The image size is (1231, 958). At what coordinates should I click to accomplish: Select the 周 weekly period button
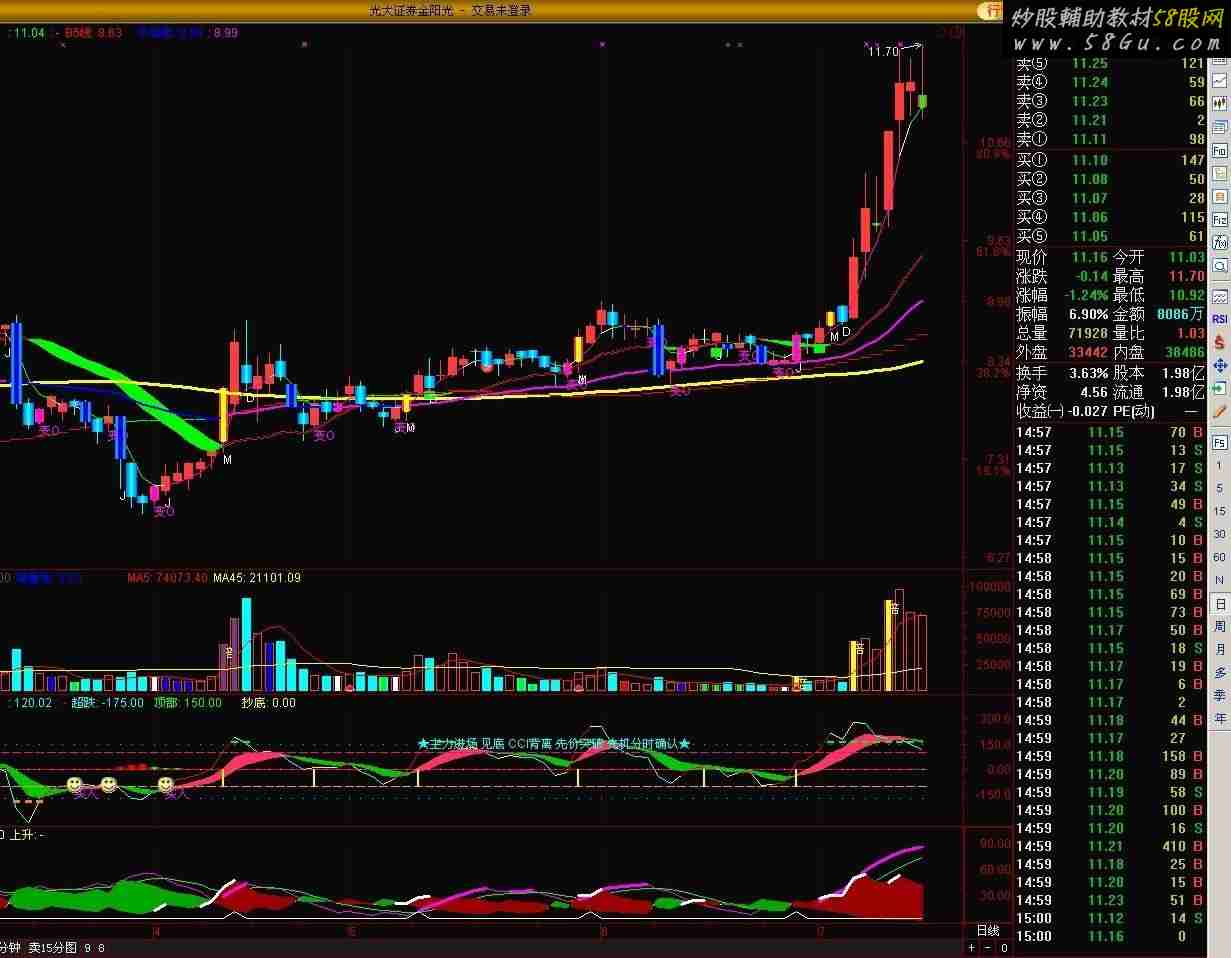1220,627
